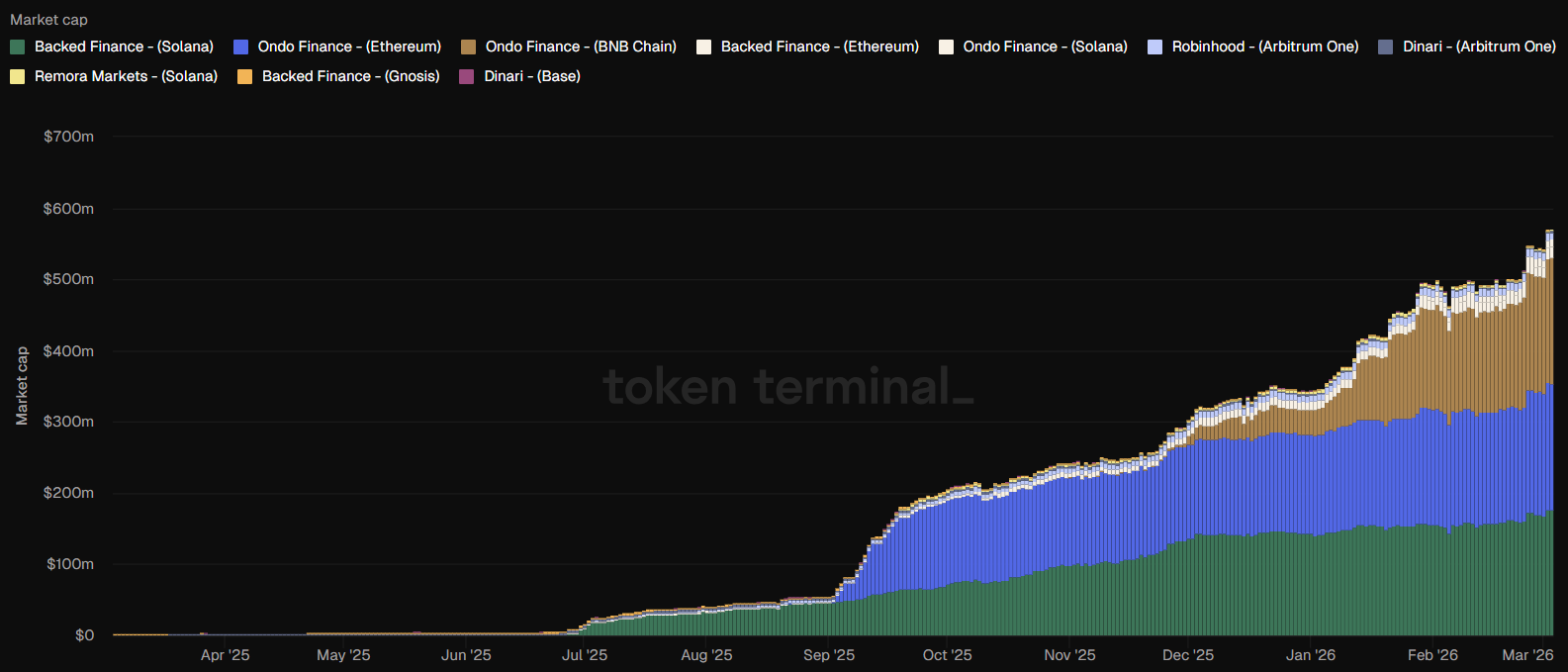Image resolution: width=1568 pixels, height=672 pixels.
Task: Toggle the Dinari - (Arbitrum One) legend label
Action: (1479, 47)
